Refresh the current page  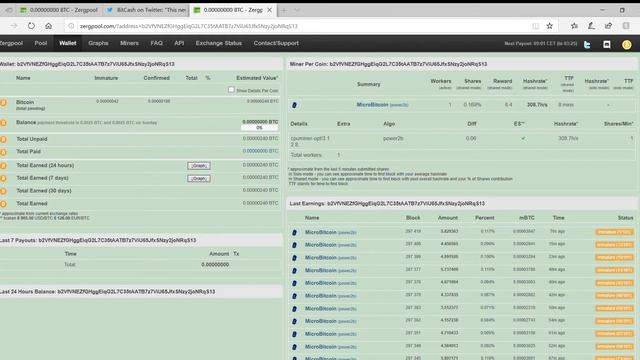tap(31, 26)
